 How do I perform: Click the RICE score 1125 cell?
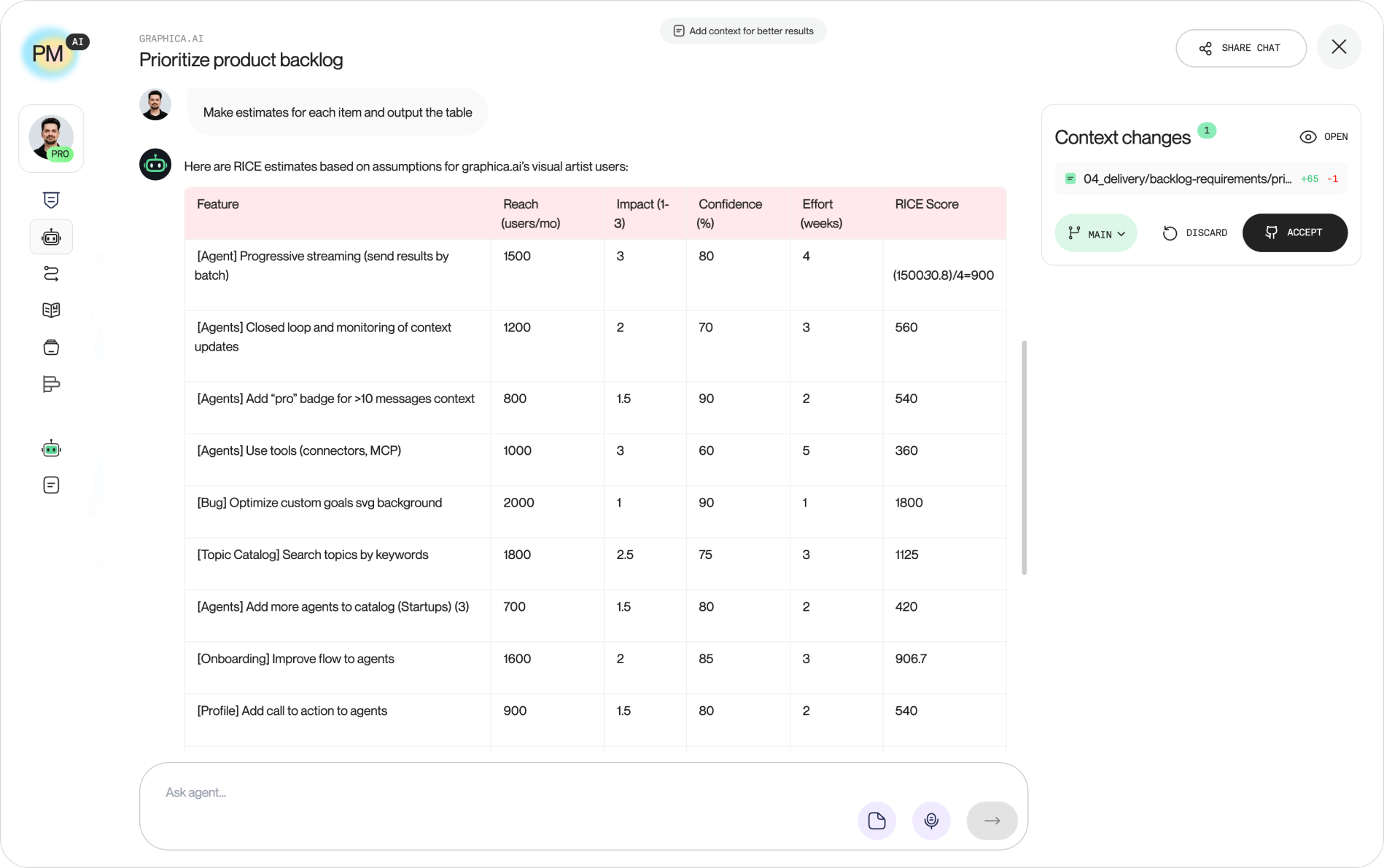[x=944, y=564]
